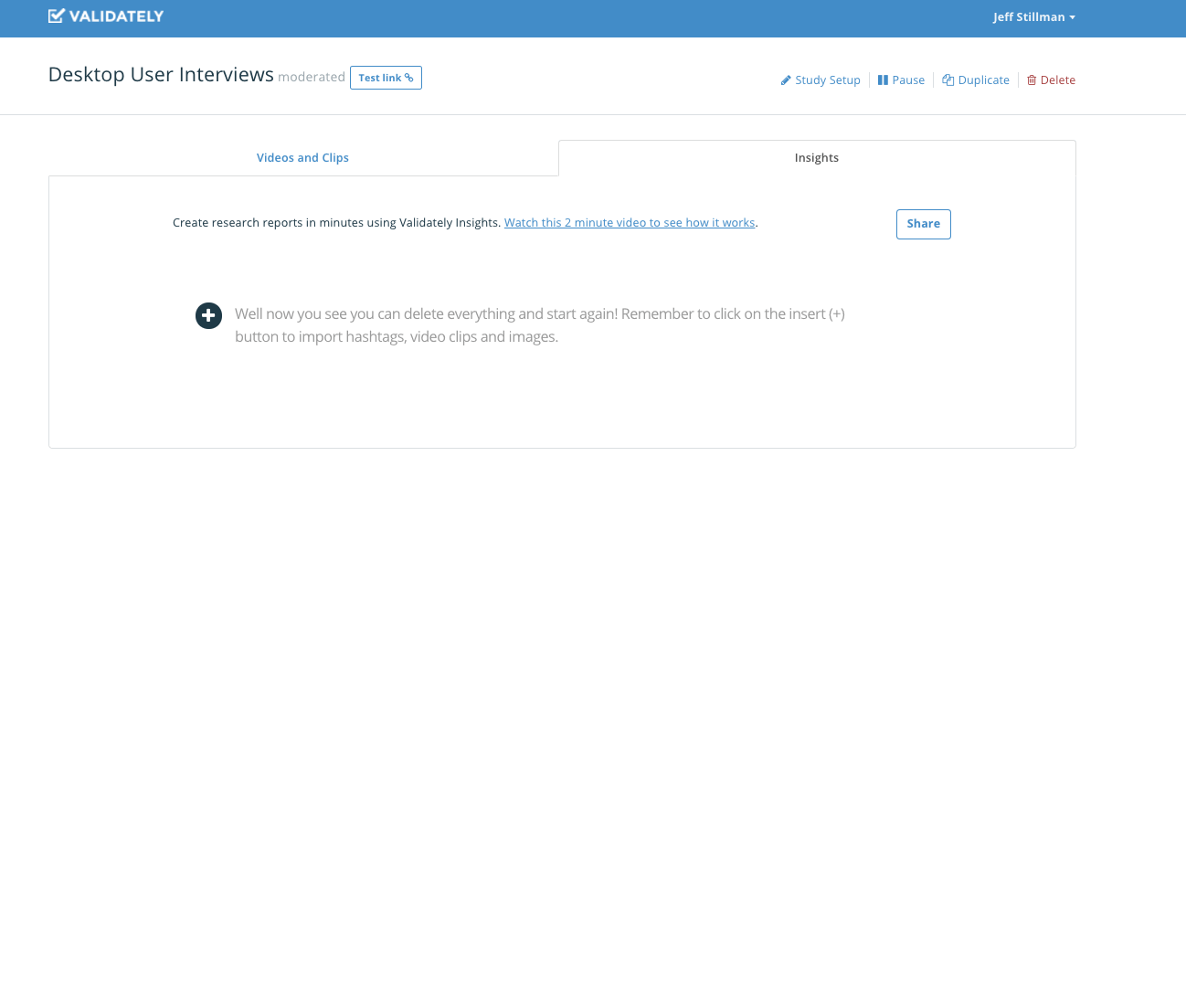The image size is (1186, 1008).
Task: Click the Duplicate copy icon
Action: click(x=948, y=80)
